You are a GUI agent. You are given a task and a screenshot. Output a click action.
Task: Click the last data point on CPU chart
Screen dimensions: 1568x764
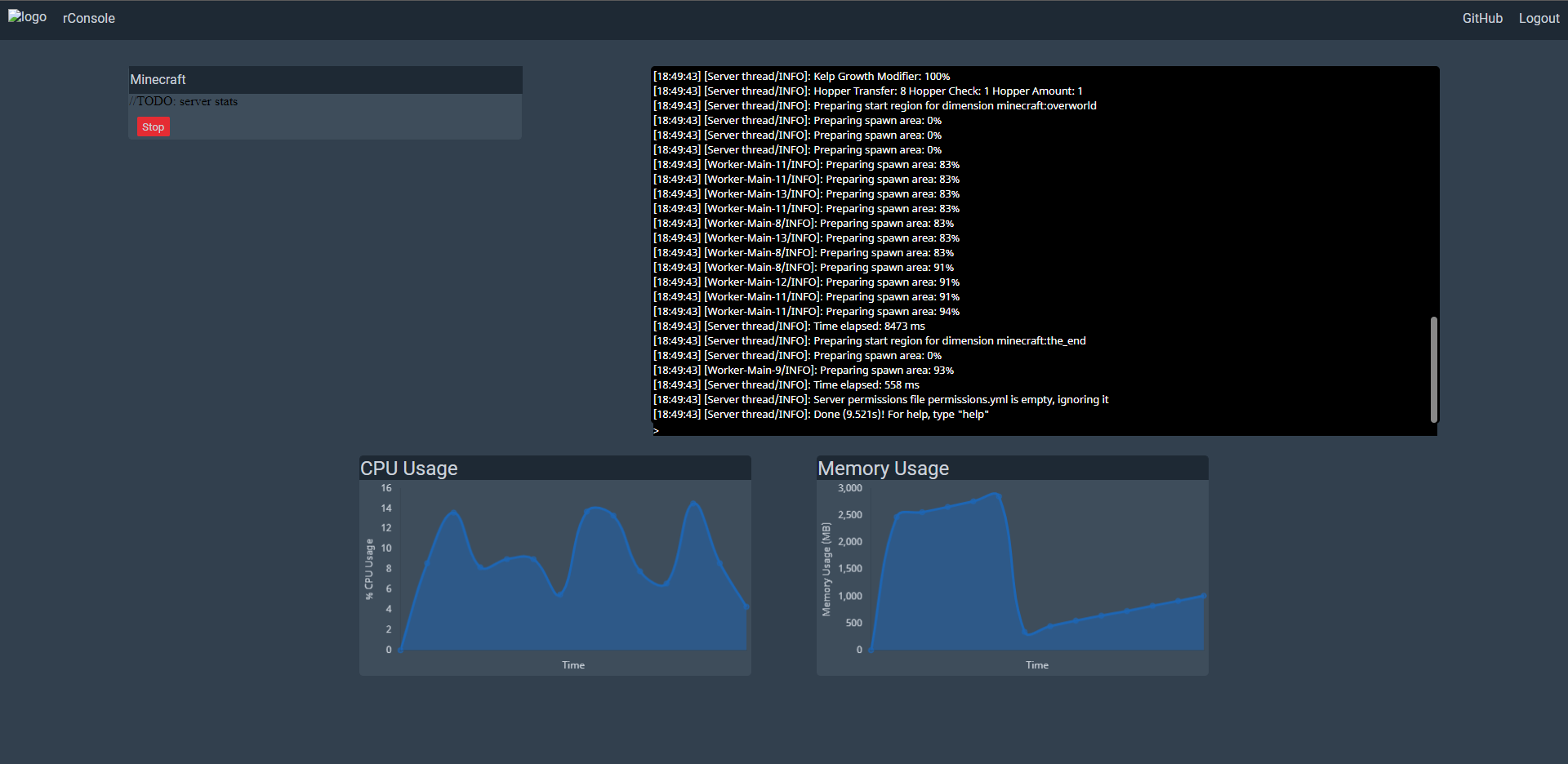point(746,606)
